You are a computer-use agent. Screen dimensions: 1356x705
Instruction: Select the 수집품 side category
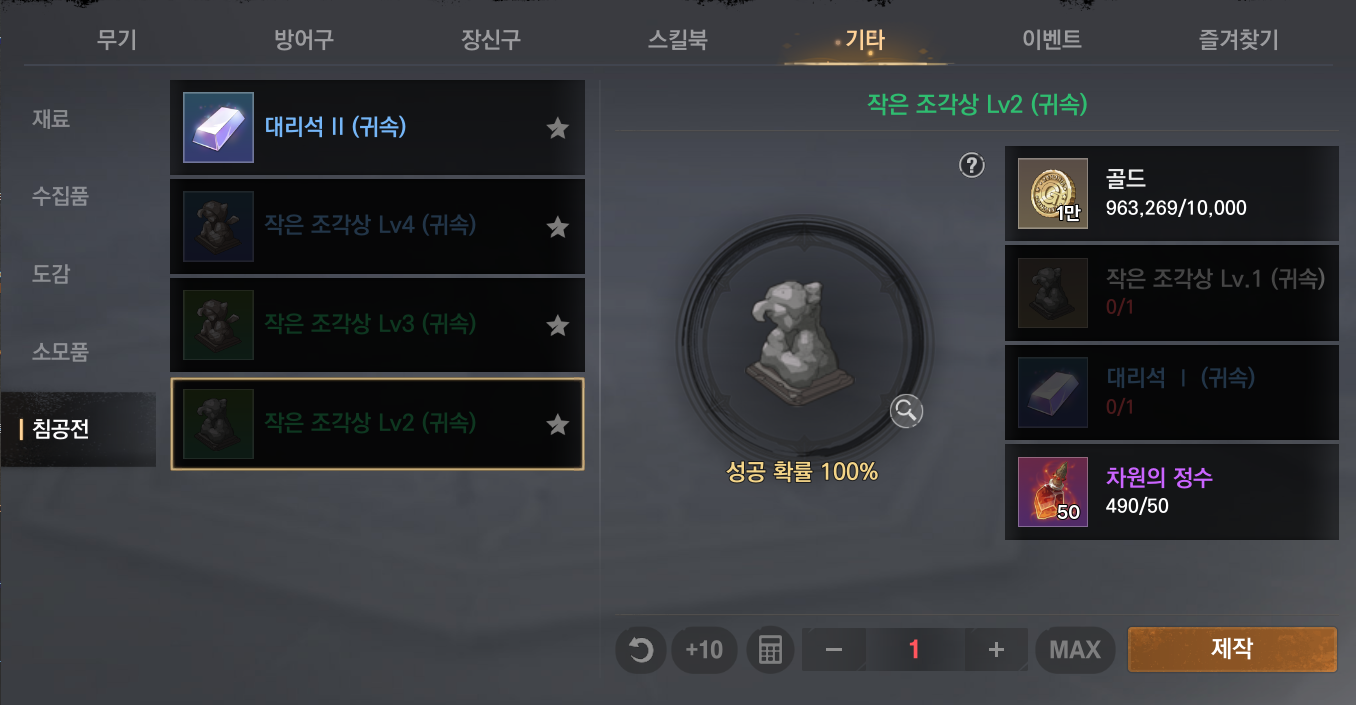tap(61, 196)
